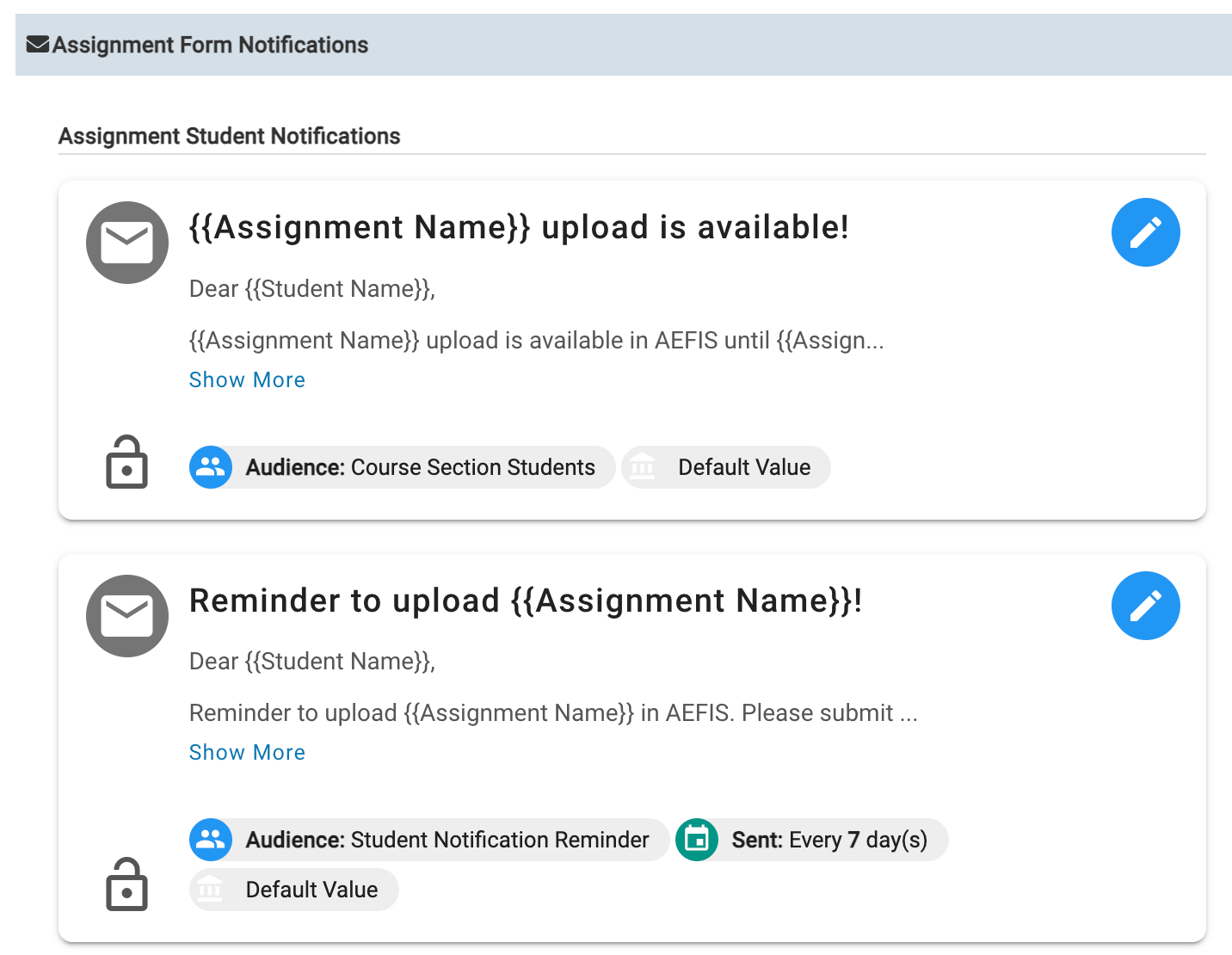This screenshot has height=955, width=1232.
Task: Click mail icon beside upload is available title
Action: [127, 243]
